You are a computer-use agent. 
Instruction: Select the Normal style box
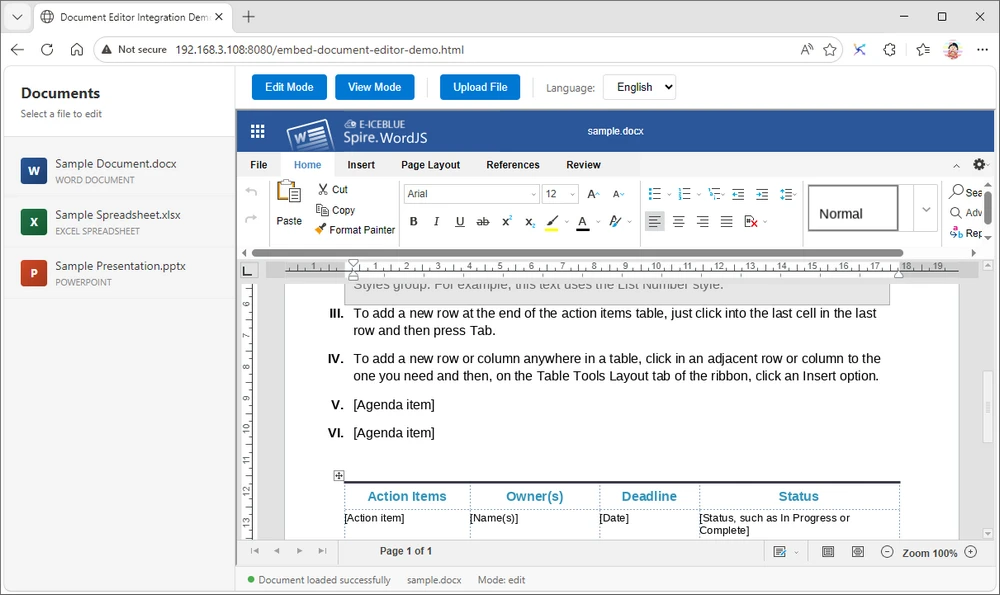tap(853, 209)
